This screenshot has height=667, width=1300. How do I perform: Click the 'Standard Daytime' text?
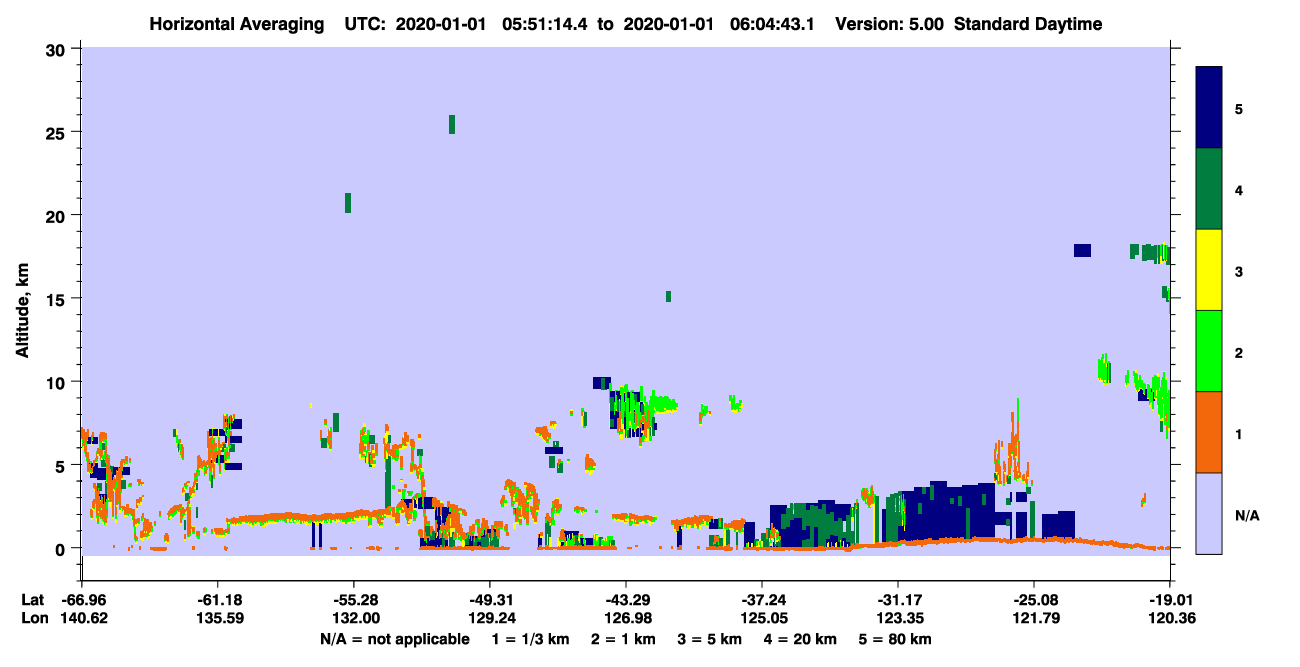tap(1028, 24)
